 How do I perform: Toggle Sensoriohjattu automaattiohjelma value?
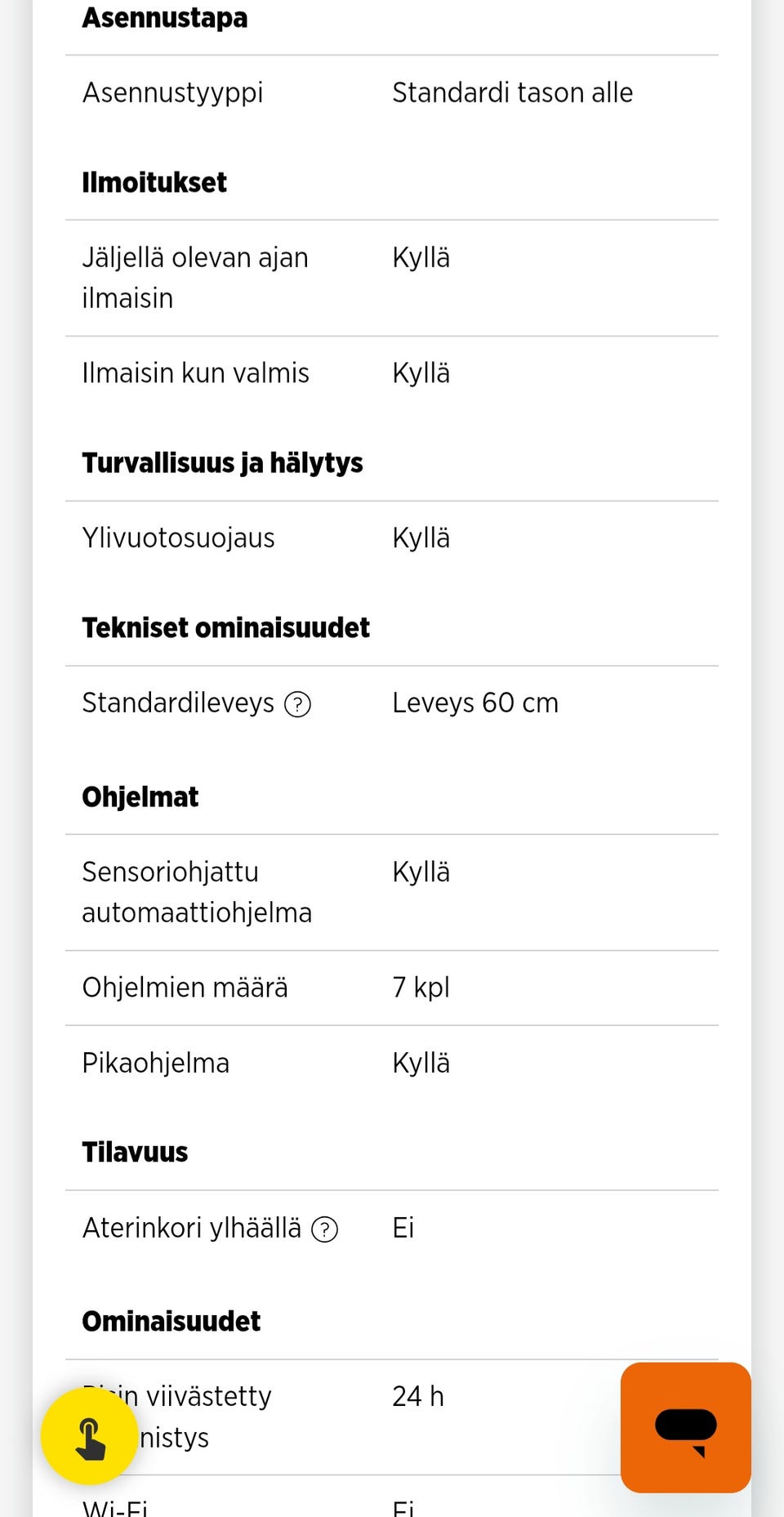(421, 872)
